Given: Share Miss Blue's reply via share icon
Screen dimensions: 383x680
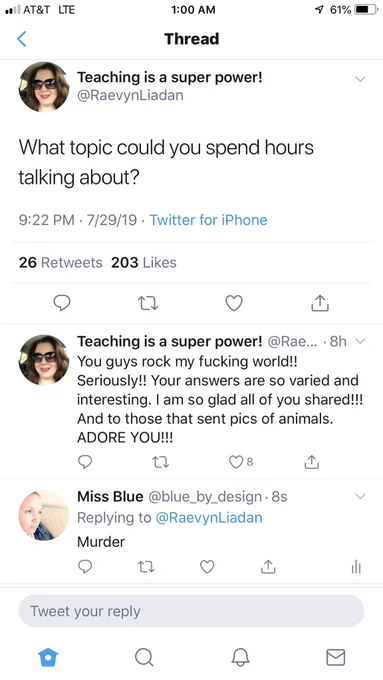Looking at the screenshot, I should point(268,566).
